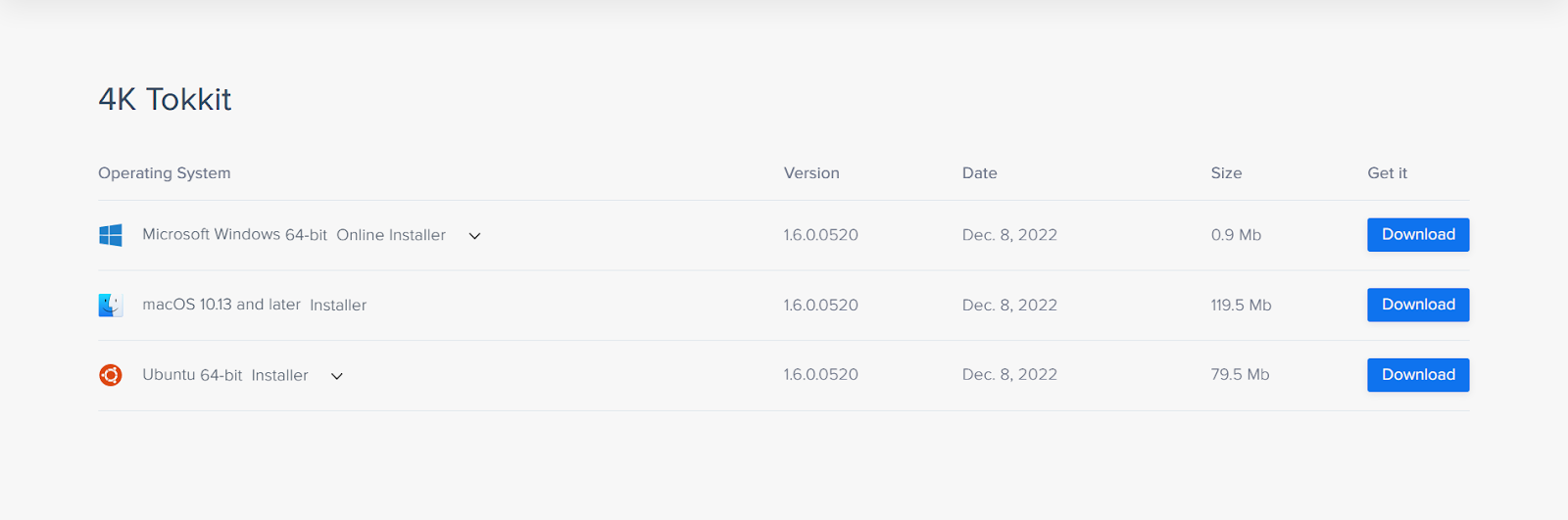
Task: Click the Size column header
Action: pos(1226,173)
